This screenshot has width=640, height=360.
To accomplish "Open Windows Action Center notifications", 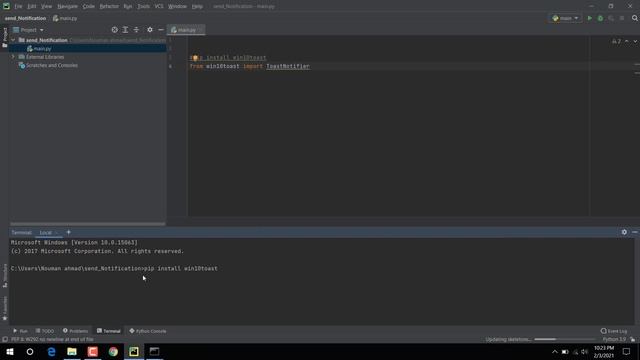I will point(627,351).
